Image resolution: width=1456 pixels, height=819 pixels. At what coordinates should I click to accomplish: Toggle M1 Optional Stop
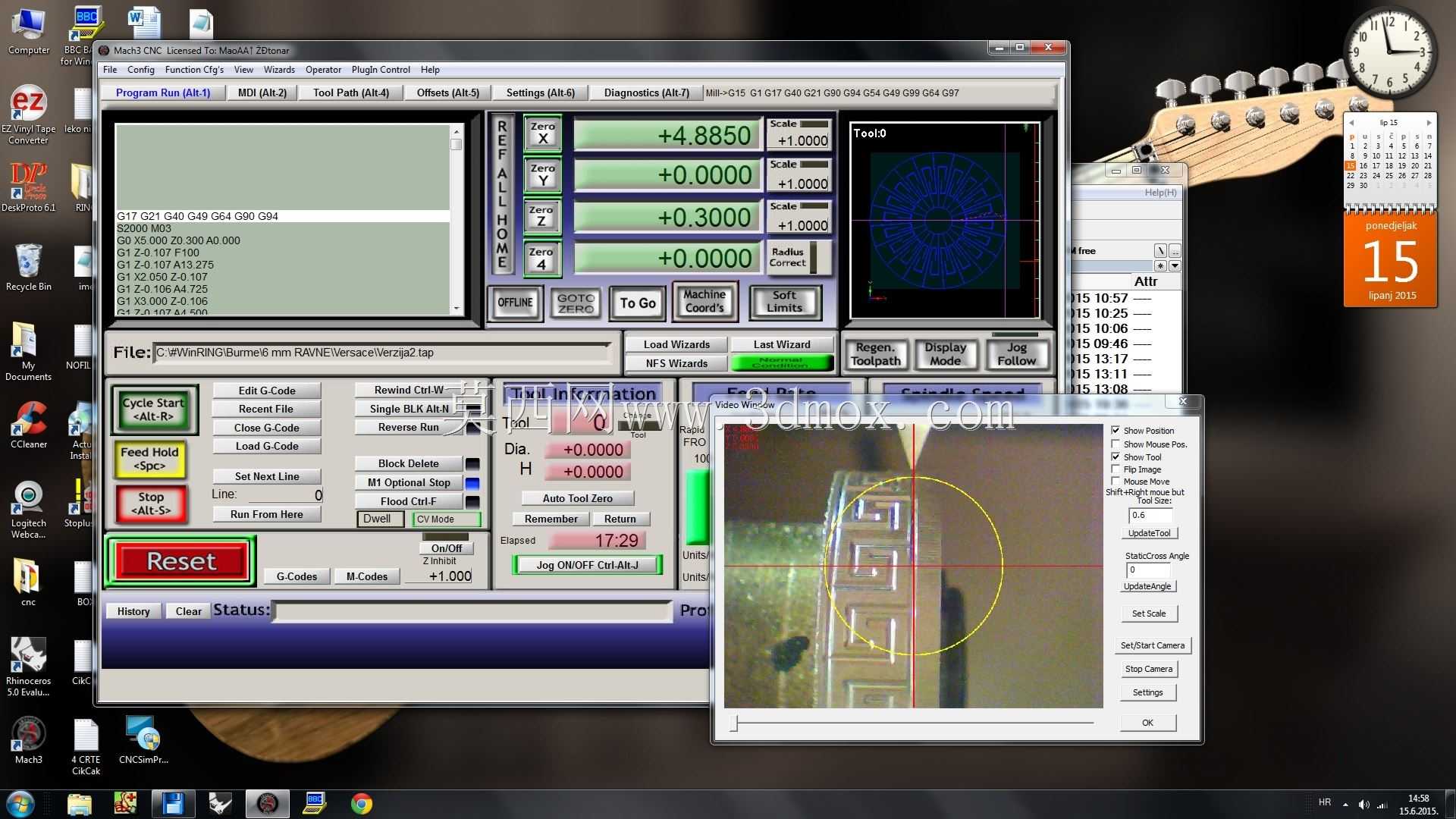coord(409,482)
